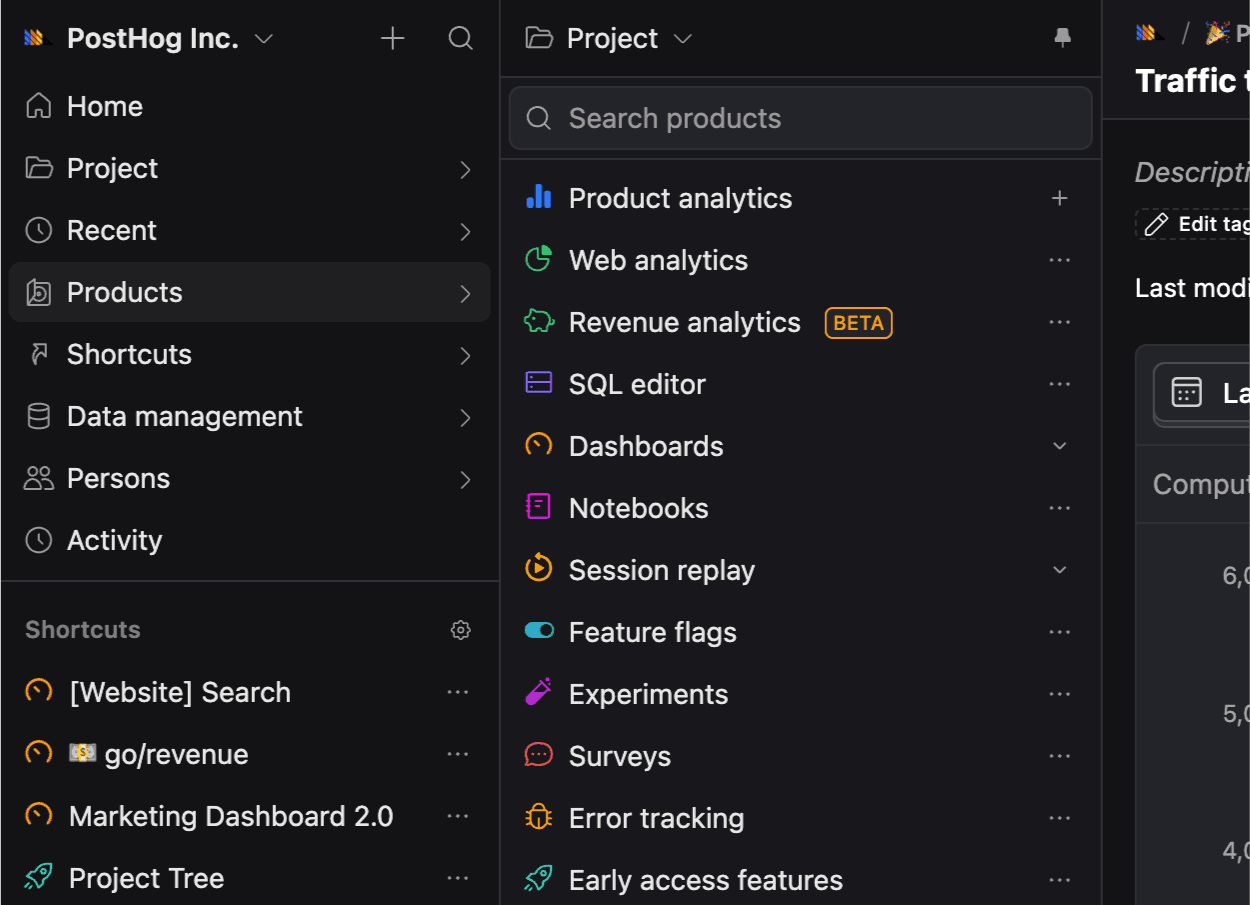1250x905 pixels.
Task: Open the Project dropdown in the panel header
Action: point(609,39)
